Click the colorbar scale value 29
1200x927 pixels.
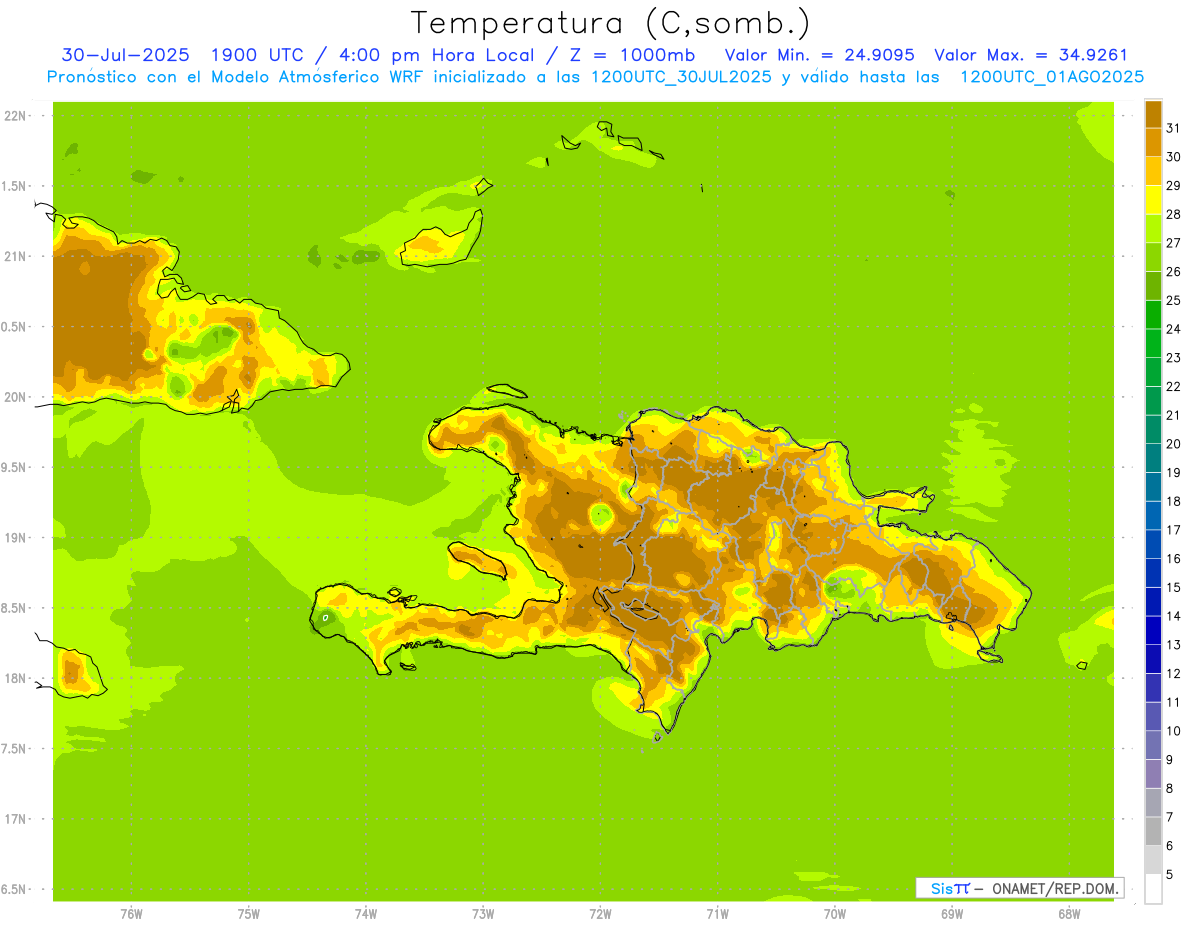coord(1173,185)
